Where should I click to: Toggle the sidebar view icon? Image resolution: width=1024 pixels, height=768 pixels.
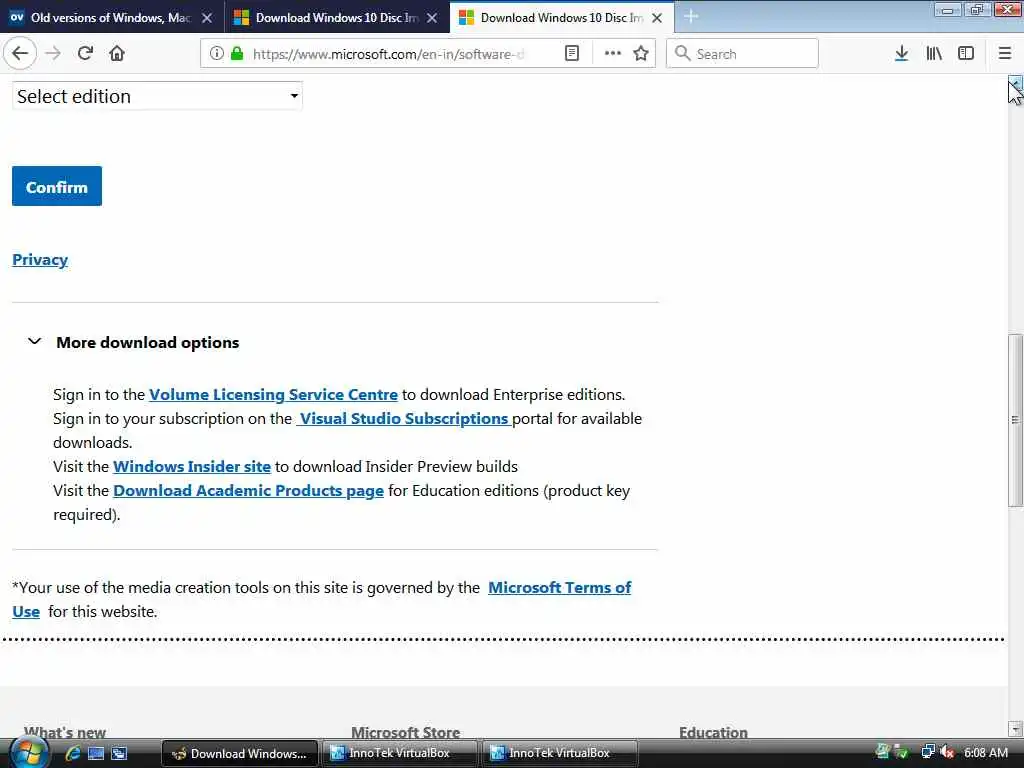(x=966, y=54)
